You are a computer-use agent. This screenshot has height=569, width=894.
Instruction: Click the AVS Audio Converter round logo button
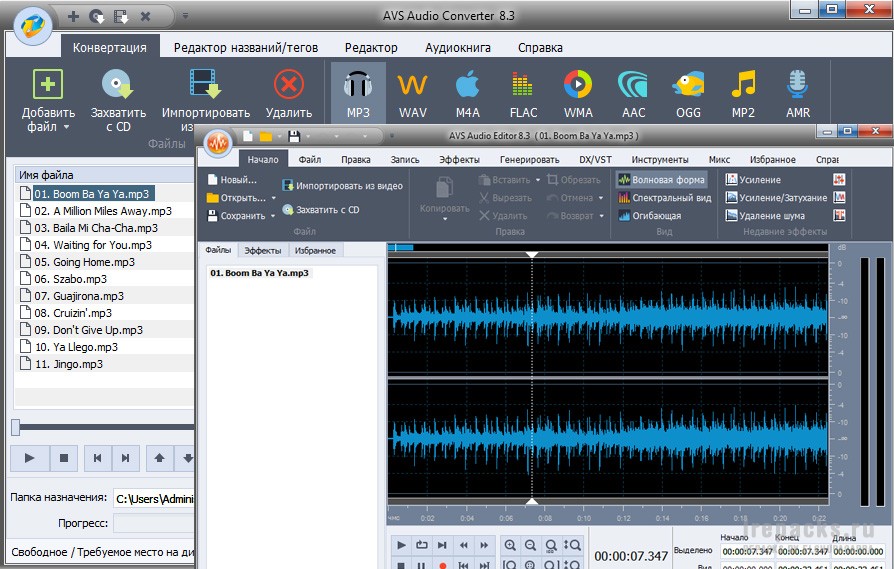[32, 25]
